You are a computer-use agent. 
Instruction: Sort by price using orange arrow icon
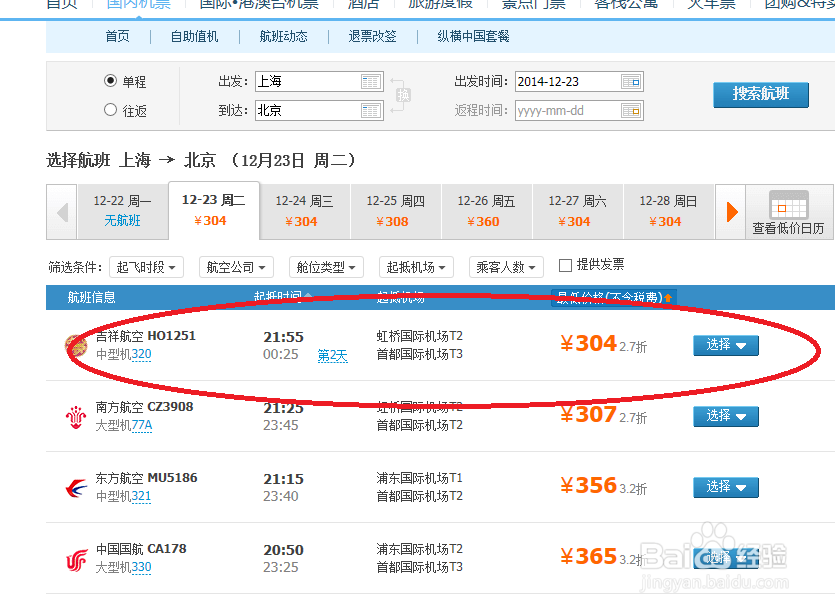pos(668,298)
